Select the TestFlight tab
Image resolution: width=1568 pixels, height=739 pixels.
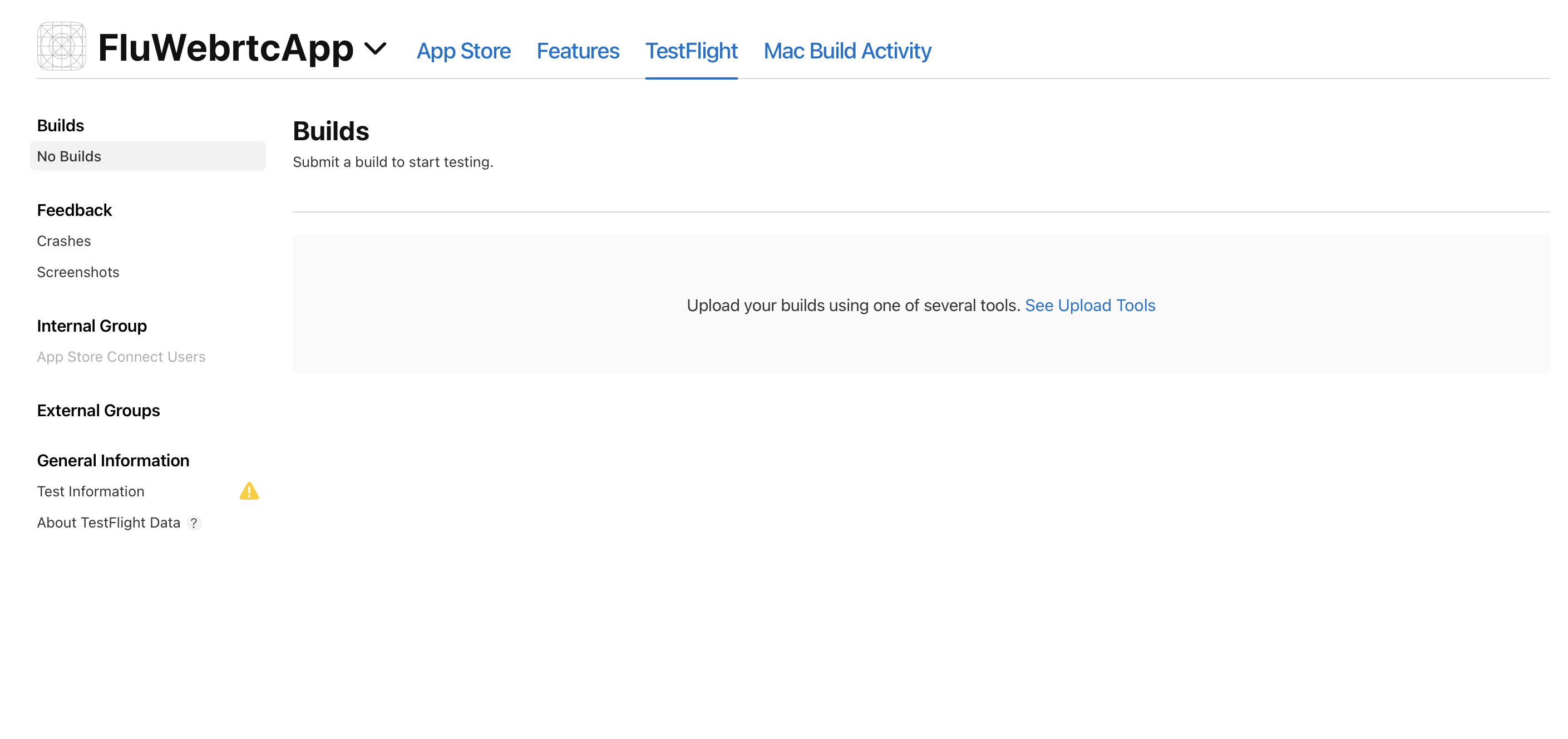(x=691, y=51)
